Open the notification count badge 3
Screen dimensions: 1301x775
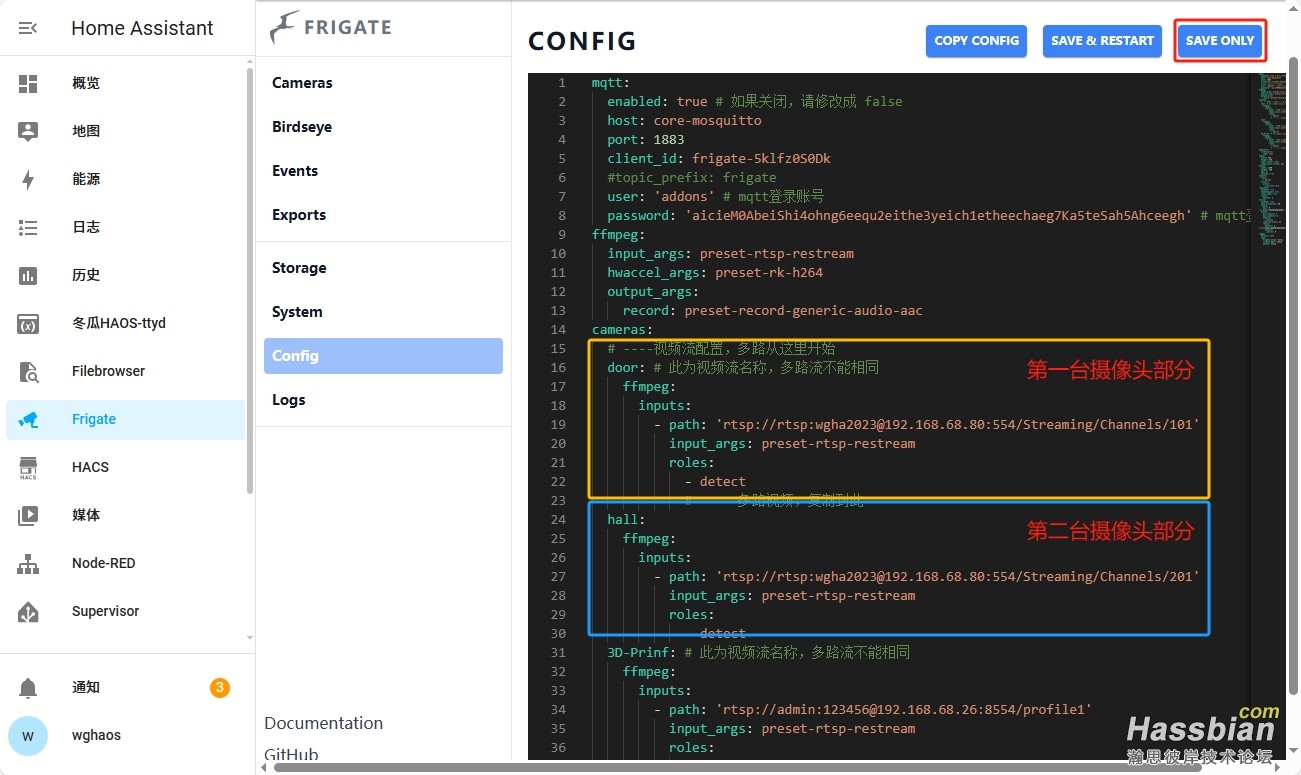(220, 687)
